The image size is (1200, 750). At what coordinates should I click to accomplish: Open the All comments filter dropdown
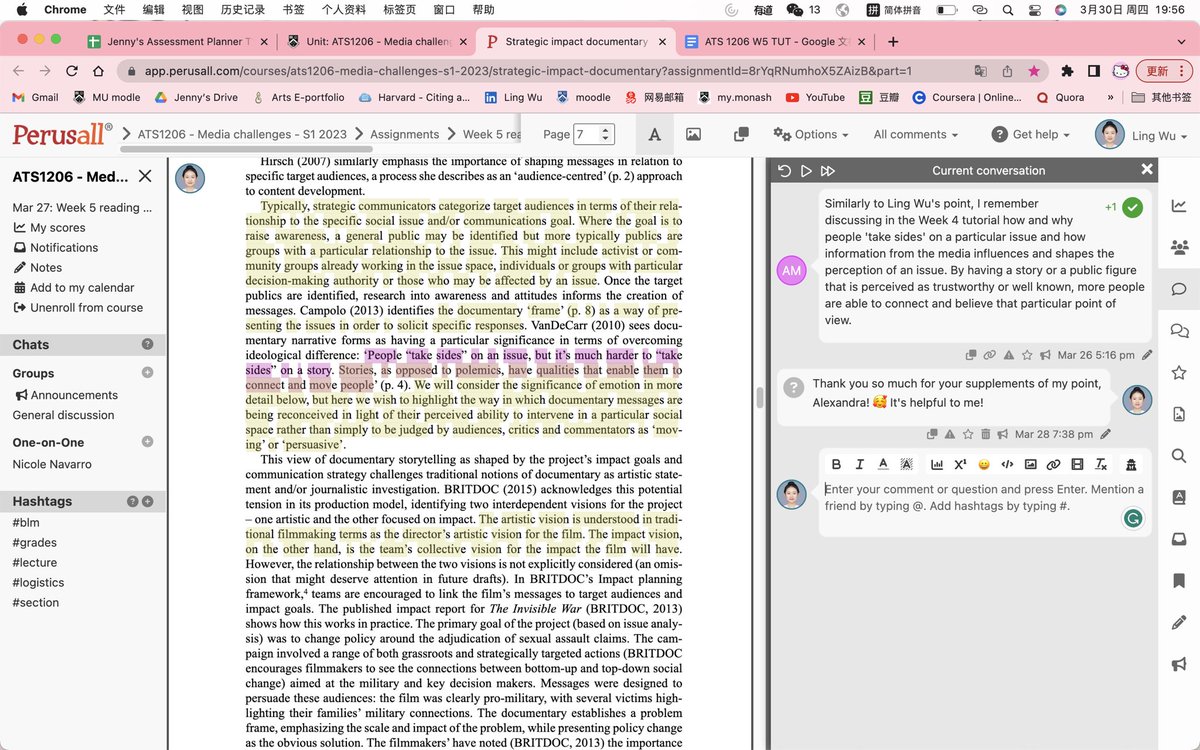tap(915, 134)
